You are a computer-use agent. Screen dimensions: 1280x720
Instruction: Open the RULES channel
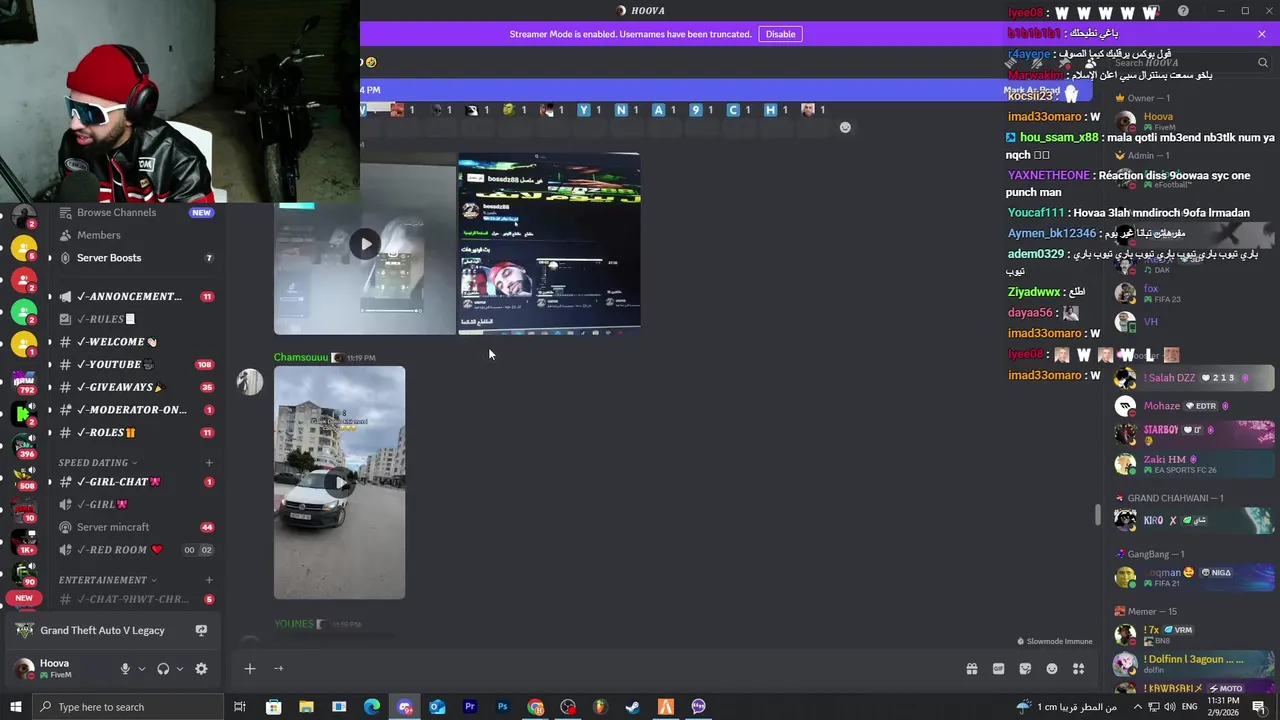[105, 319]
